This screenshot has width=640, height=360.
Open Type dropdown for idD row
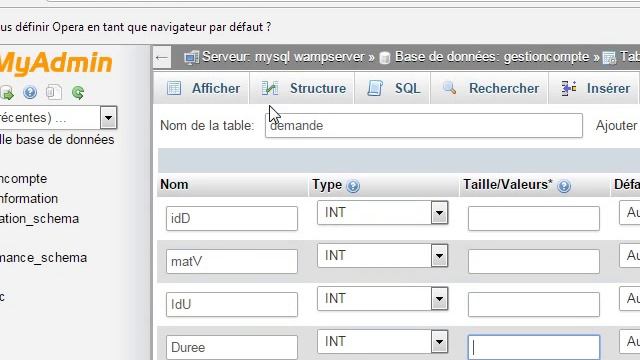click(x=382, y=213)
